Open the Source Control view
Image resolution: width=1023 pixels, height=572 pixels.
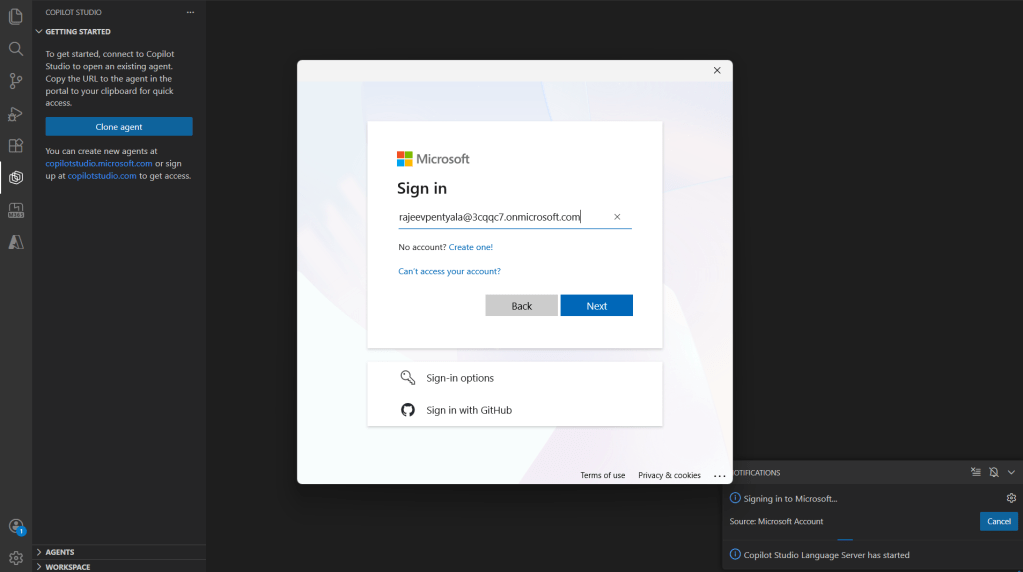point(16,81)
